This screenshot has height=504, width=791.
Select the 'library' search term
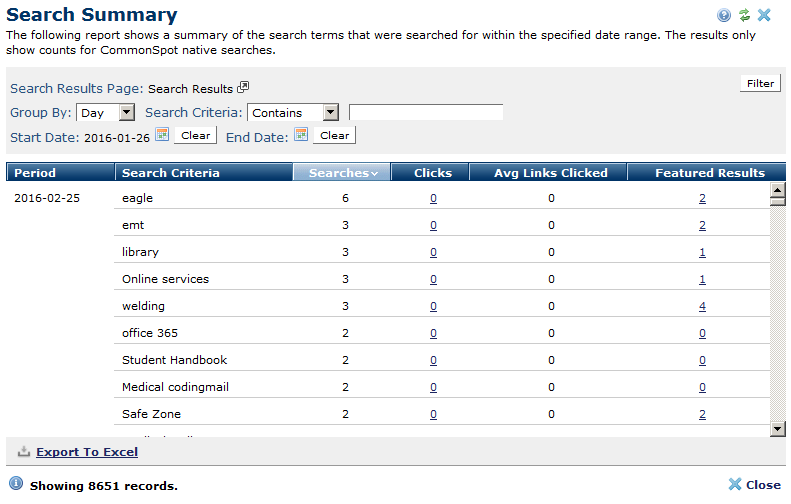[x=140, y=252]
